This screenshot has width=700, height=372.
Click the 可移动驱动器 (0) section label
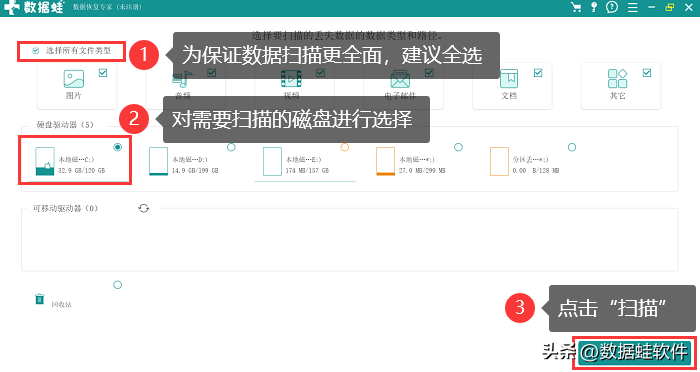(65, 209)
